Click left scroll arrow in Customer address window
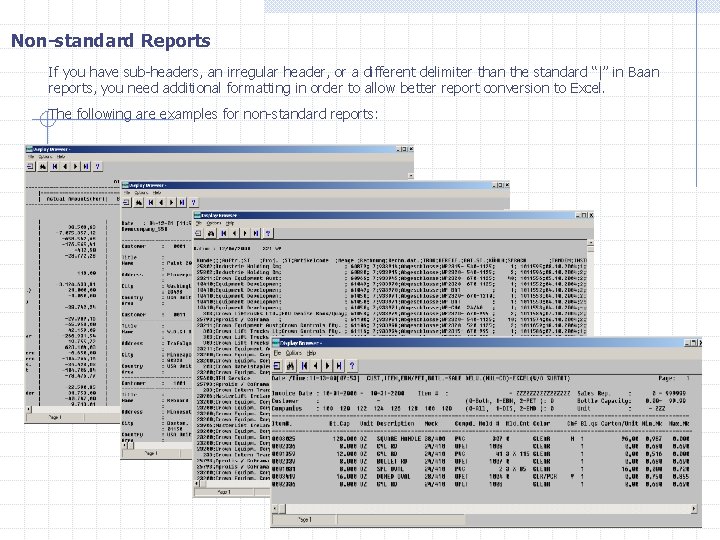 [x=125, y=445]
